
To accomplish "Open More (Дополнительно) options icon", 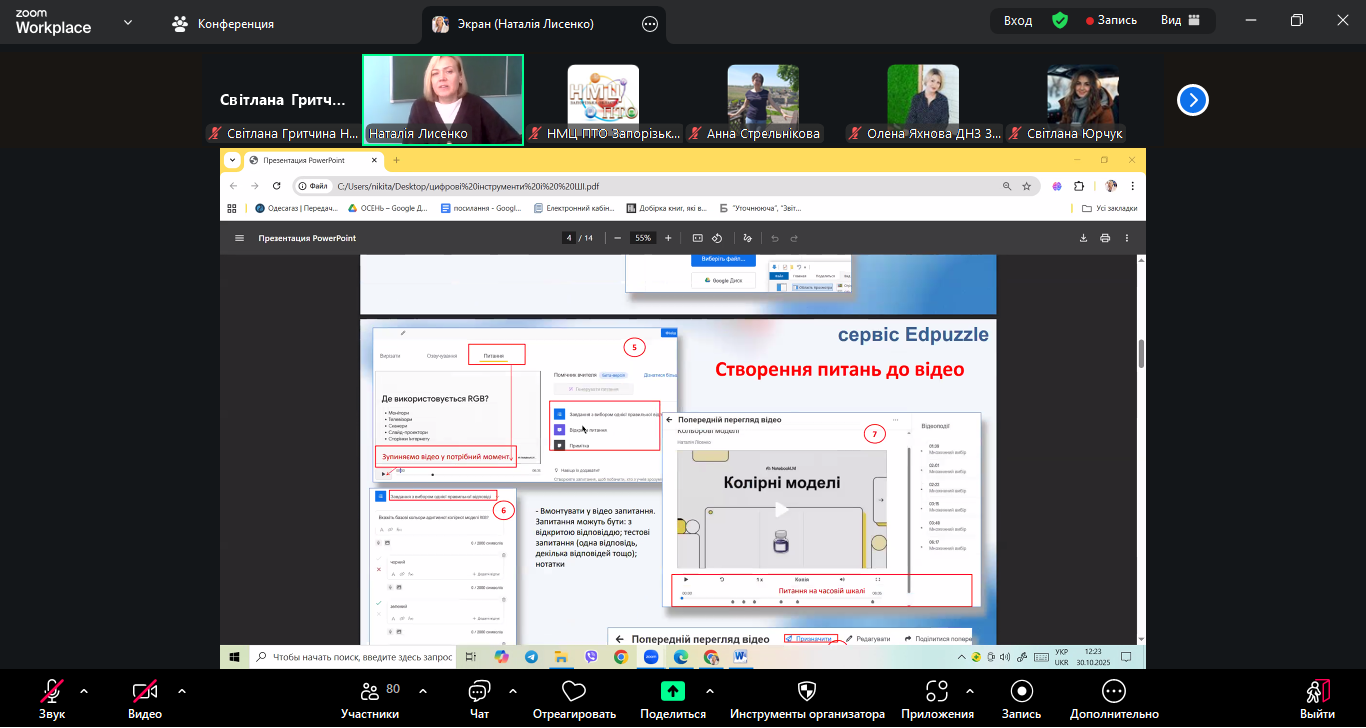I will click(1113, 692).
